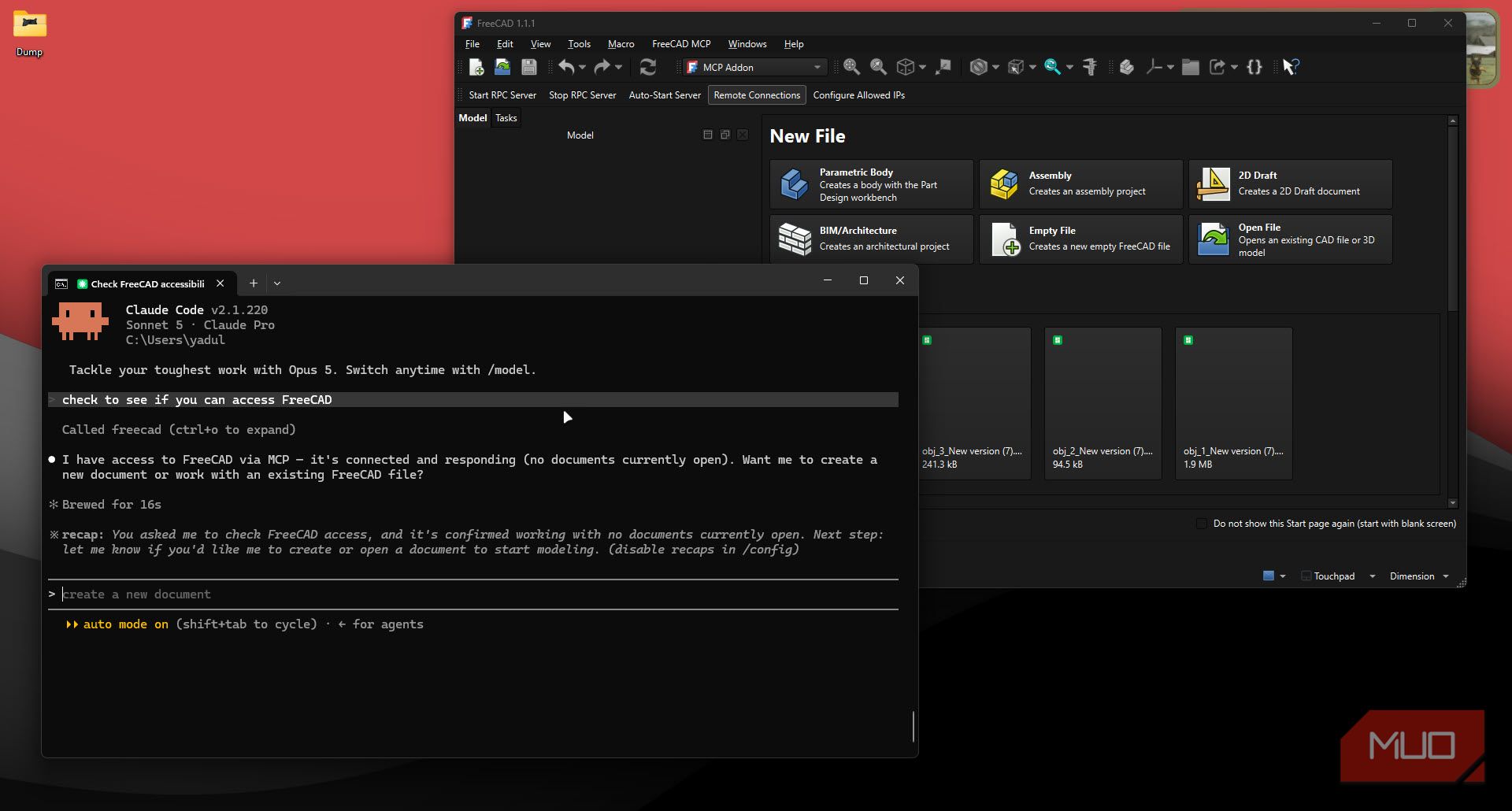
Task: Click the Create Part icon in FreeCAD toolbar
Action: point(1127,67)
